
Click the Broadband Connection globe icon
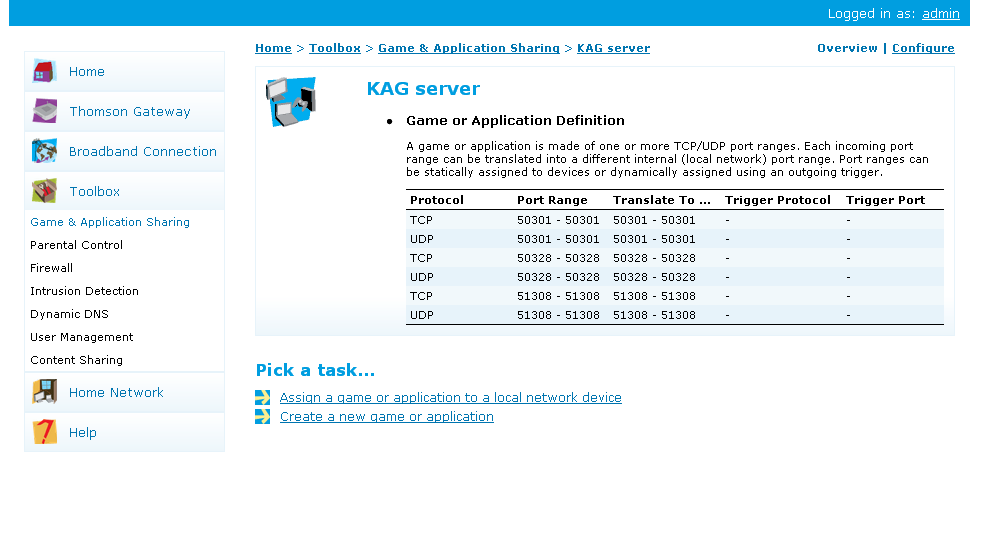(x=44, y=152)
